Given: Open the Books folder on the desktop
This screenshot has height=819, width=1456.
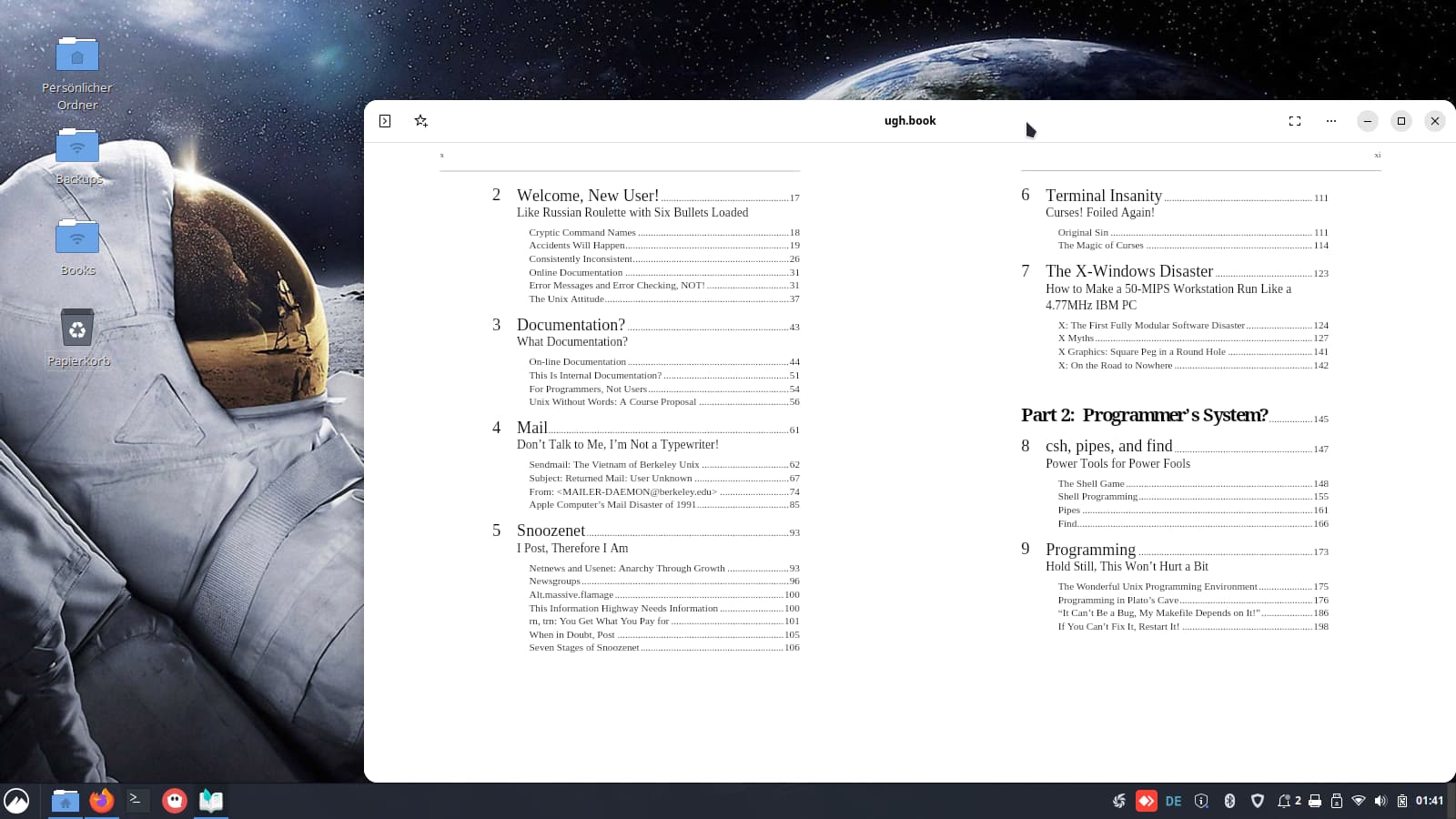Looking at the screenshot, I should click(77, 239).
